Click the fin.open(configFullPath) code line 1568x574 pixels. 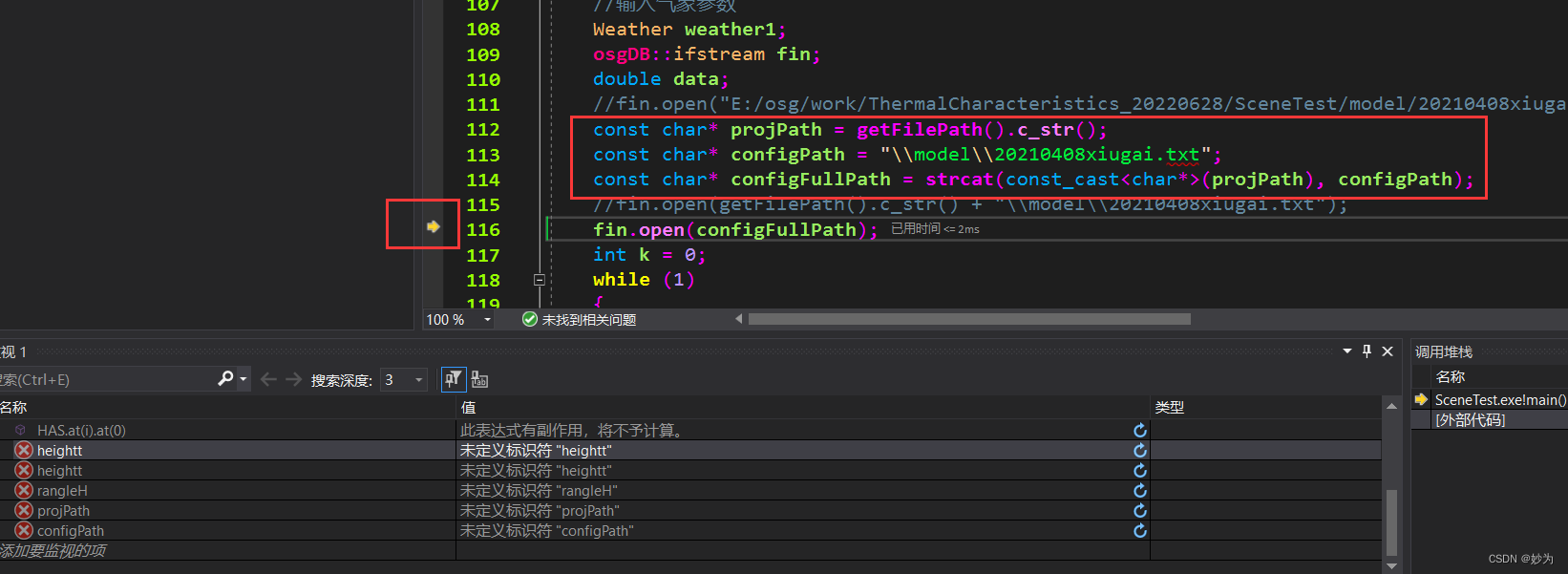(735, 230)
